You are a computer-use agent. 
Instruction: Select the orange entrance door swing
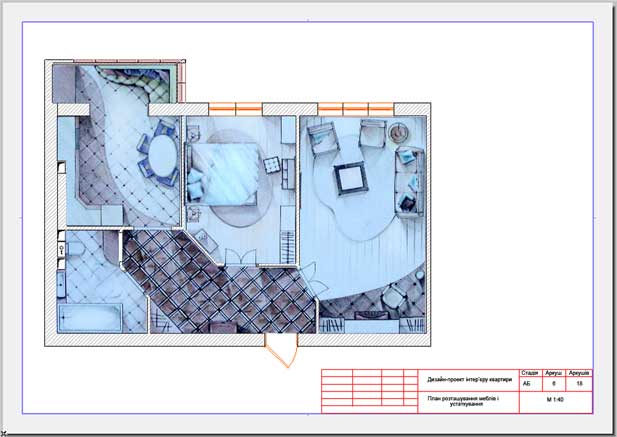(x=281, y=351)
